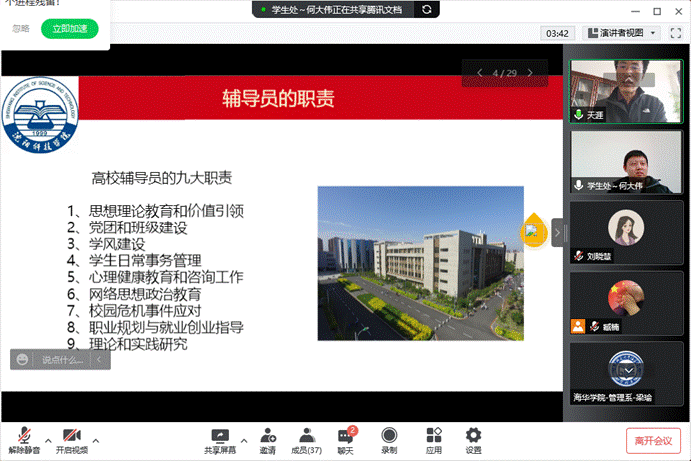Start recording with the 录制 icon

click(389, 440)
